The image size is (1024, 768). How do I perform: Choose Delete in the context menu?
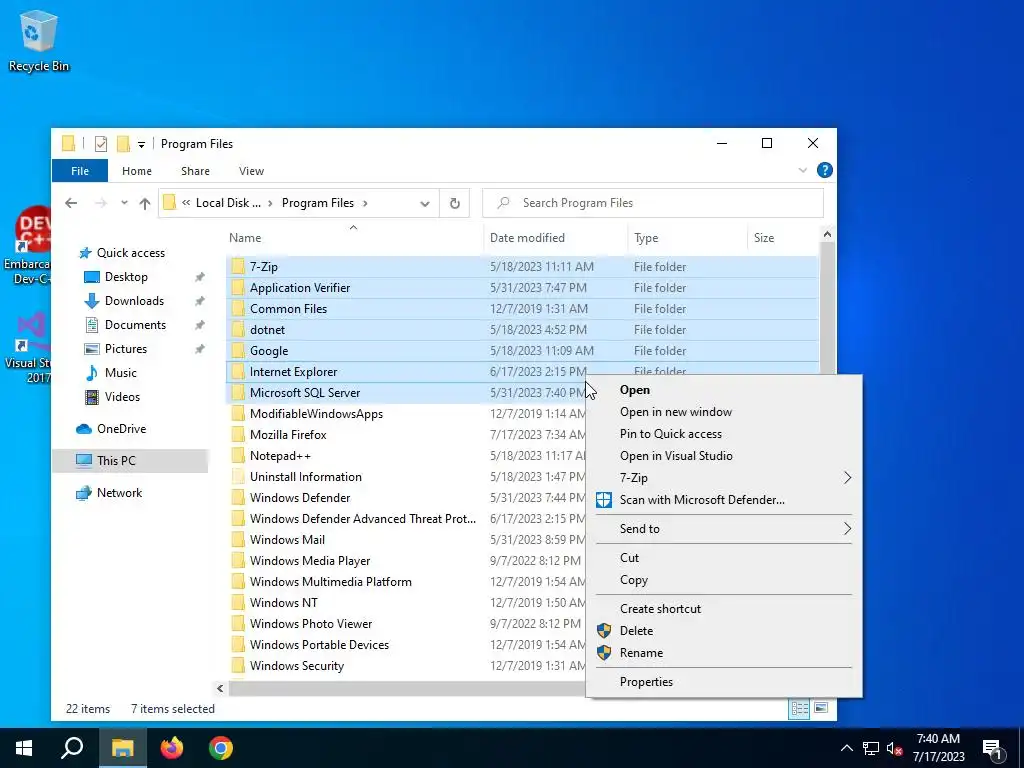[x=724, y=631]
